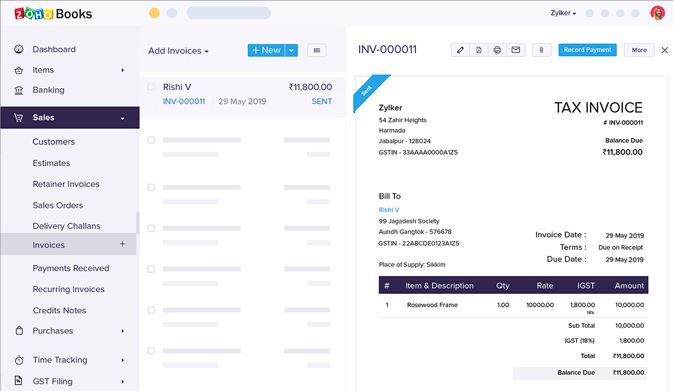Viewport: 673px width, 391px height.
Task: Click the ₹11,800.00 amount in invoice list
Action: click(x=310, y=87)
